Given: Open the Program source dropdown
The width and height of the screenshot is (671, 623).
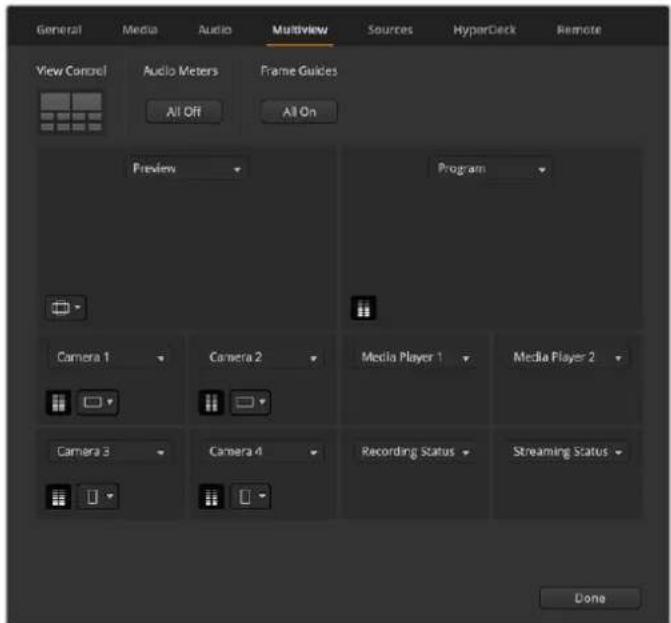Looking at the screenshot, I should click(x=490, y=169).
